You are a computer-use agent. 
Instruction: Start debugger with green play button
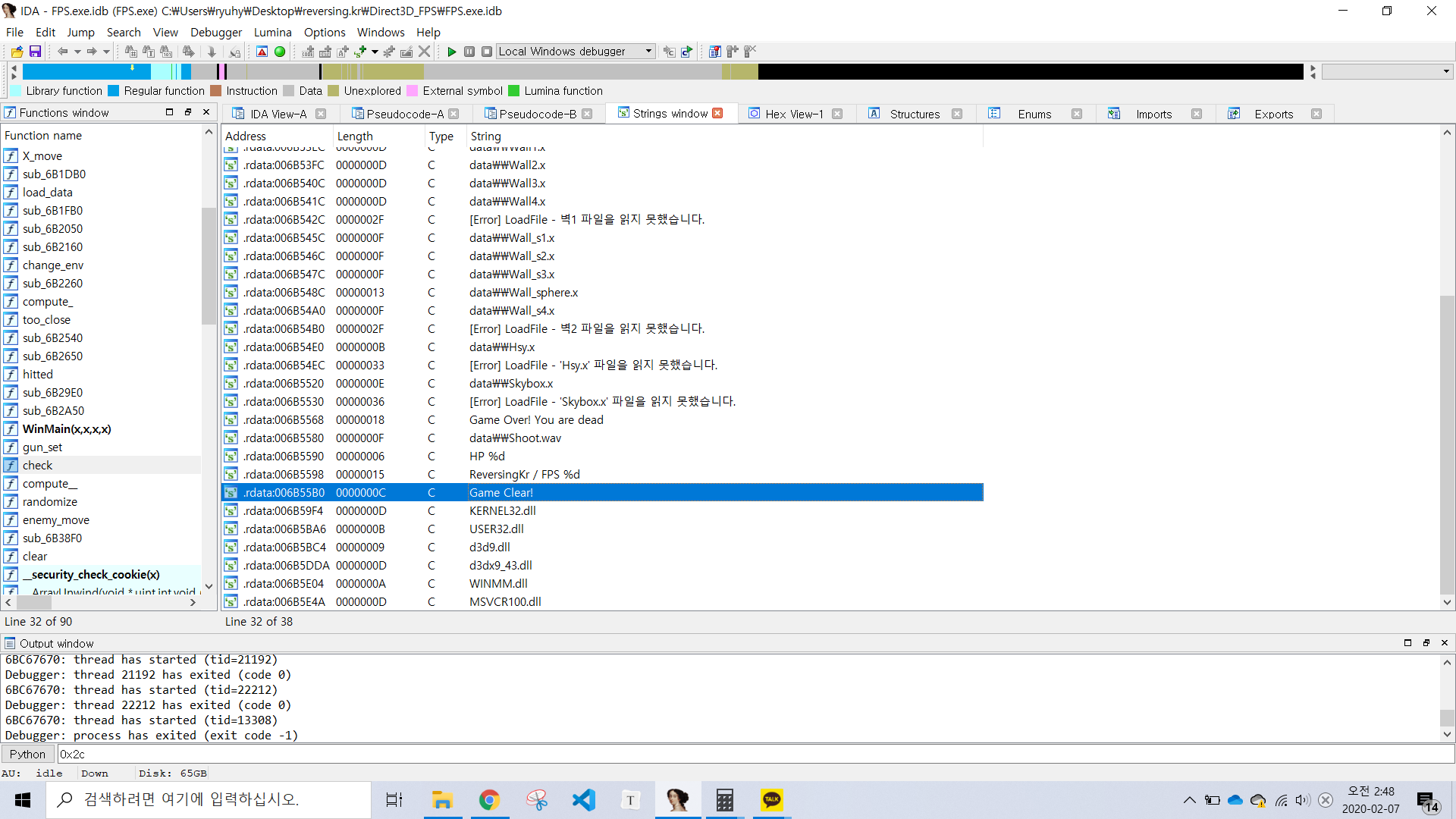[452, 52]
